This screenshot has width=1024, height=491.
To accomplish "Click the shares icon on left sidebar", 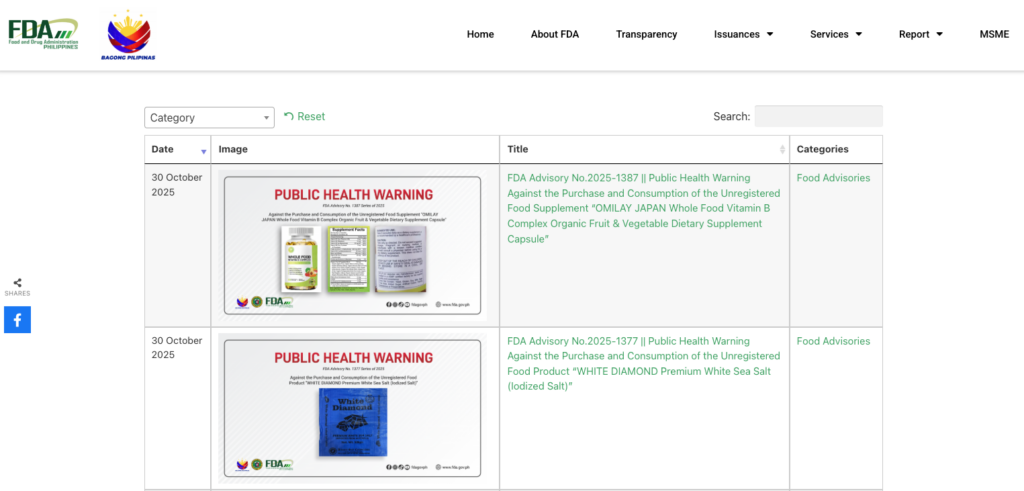I will 17,284.
